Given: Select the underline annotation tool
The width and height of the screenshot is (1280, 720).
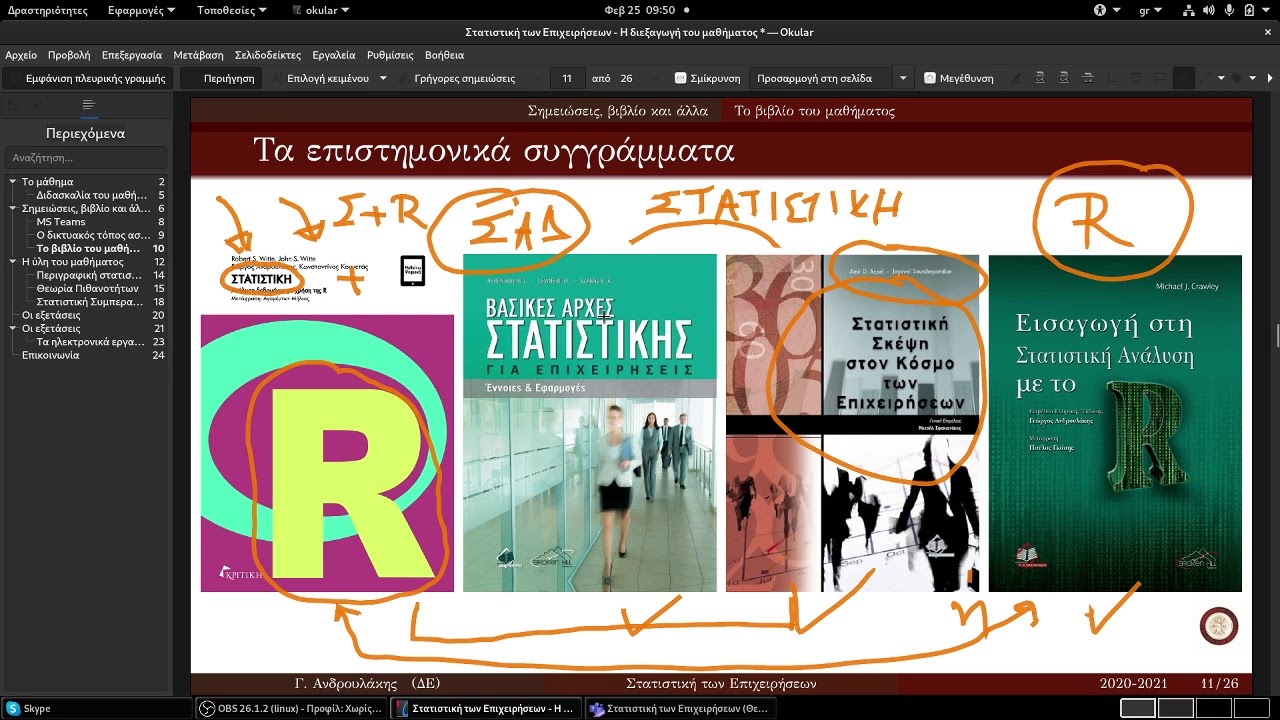Looking at the screenshot, I should point(1040,78).
